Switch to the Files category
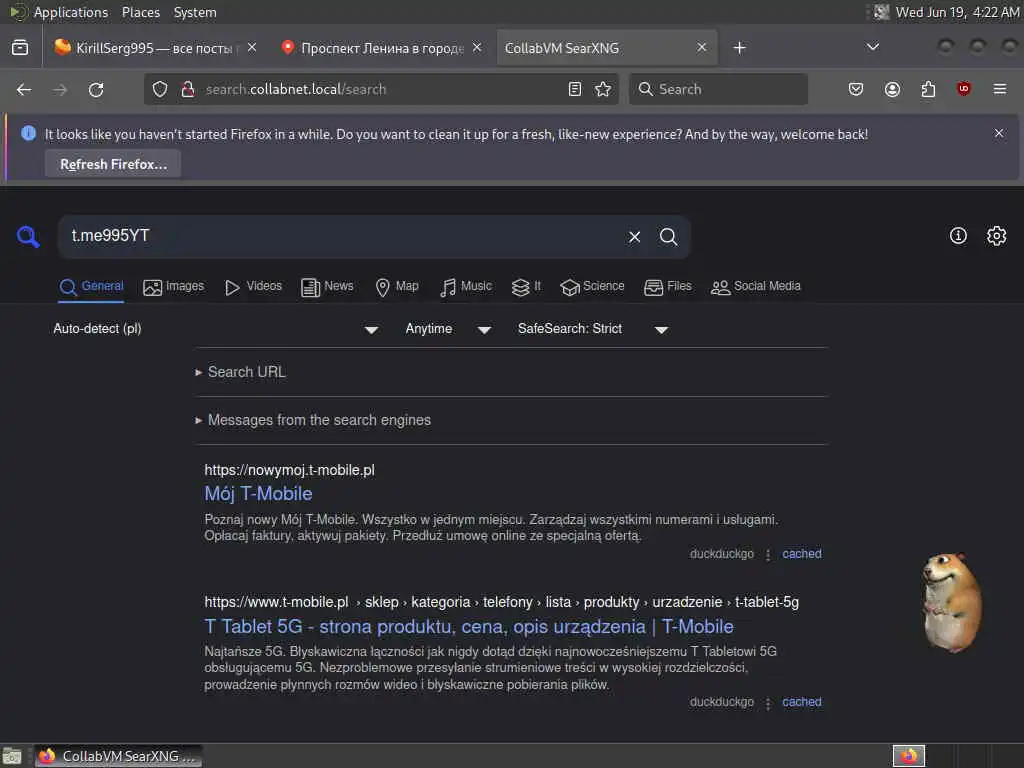The width and height of the screenshot is (1024, 768). point(667,287)
